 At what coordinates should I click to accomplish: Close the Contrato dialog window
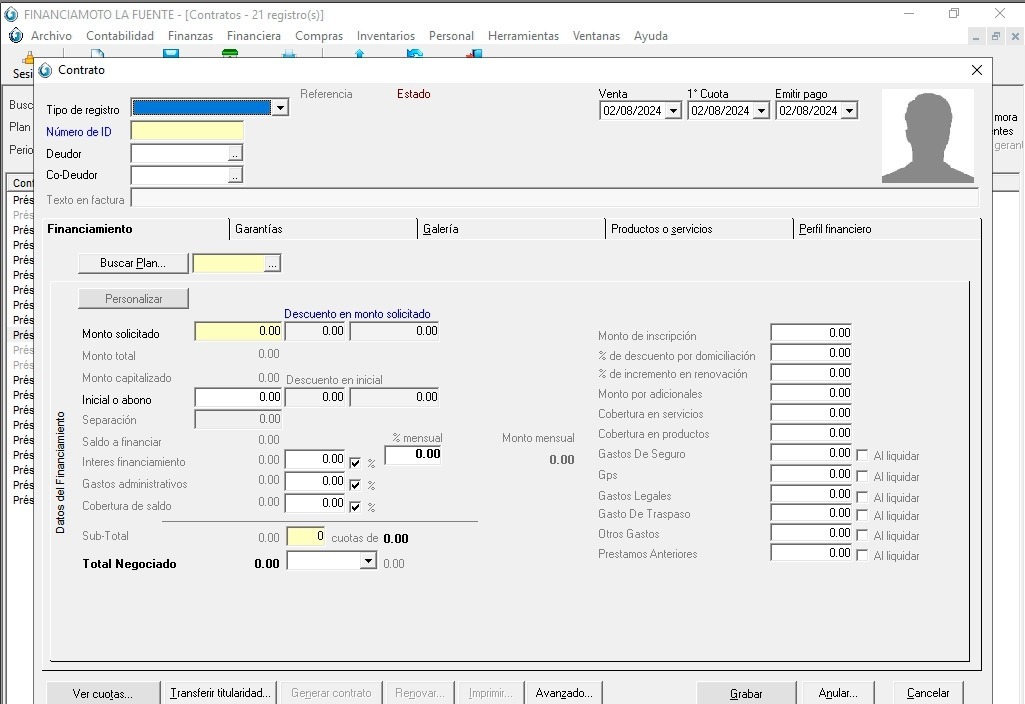coord(977,70)
